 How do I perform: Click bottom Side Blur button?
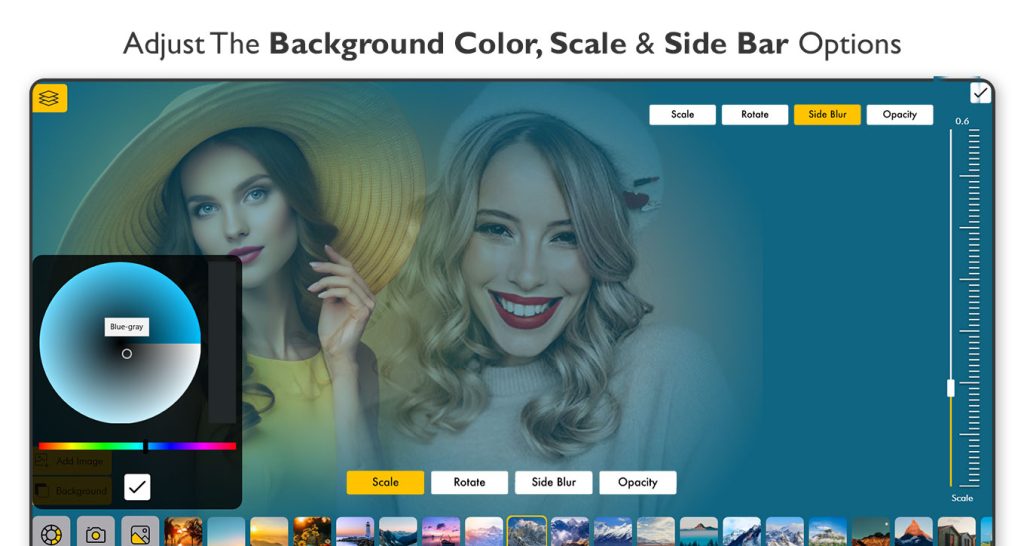point(554,482)
